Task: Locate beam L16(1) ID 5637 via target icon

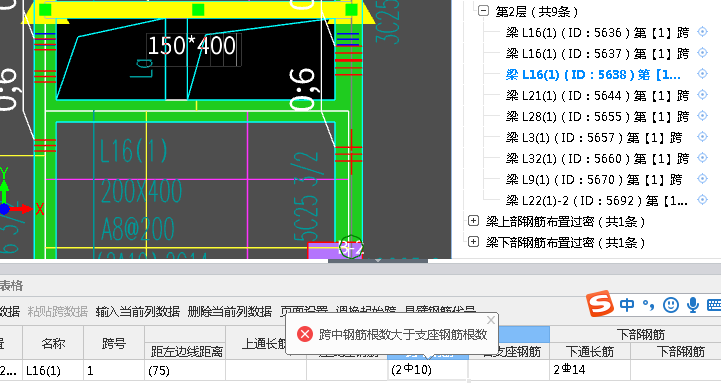Action: (702, 53)
